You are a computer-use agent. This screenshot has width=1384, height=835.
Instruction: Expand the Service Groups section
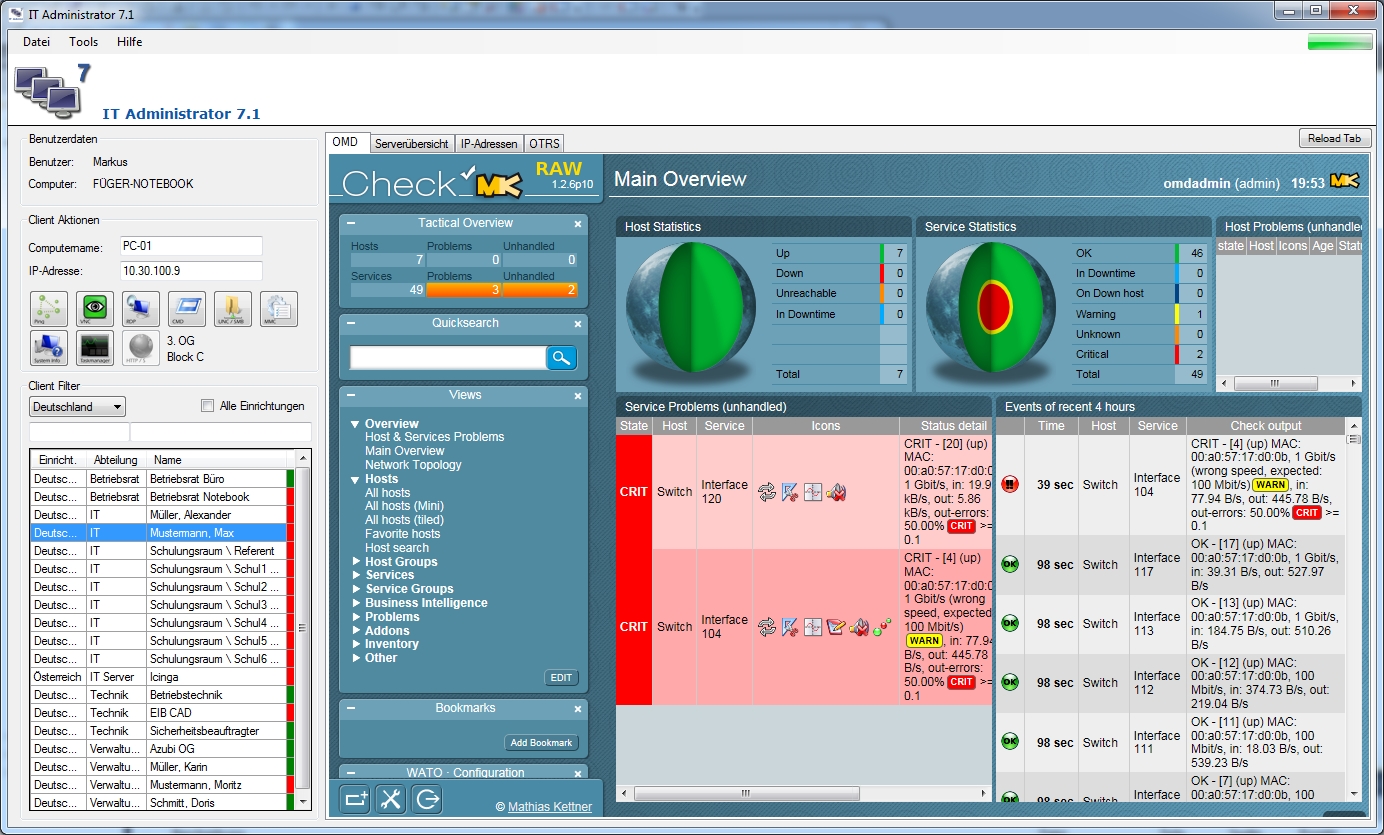356,589
